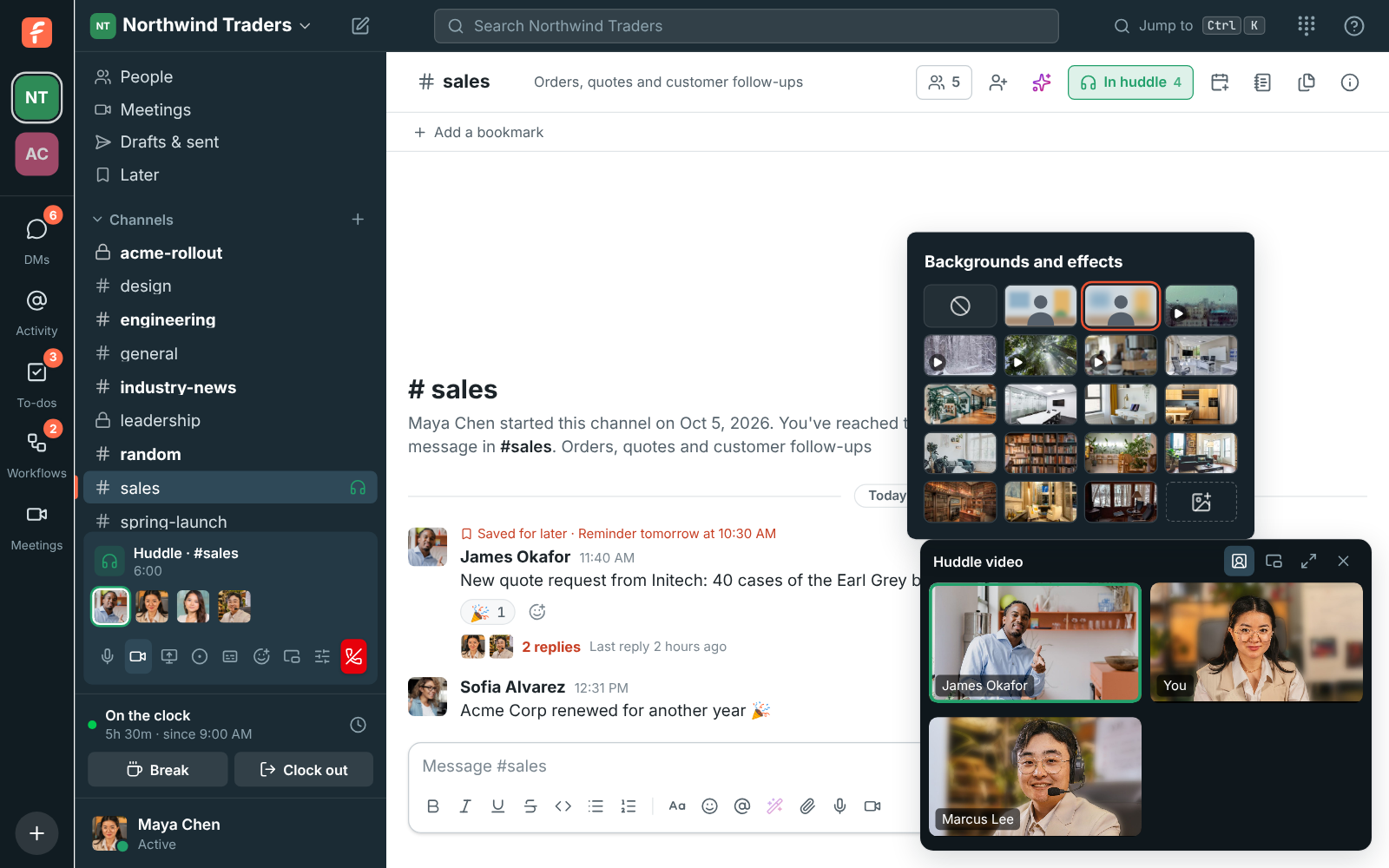
Task: Add a new channel plus icon
Action: 358,220
